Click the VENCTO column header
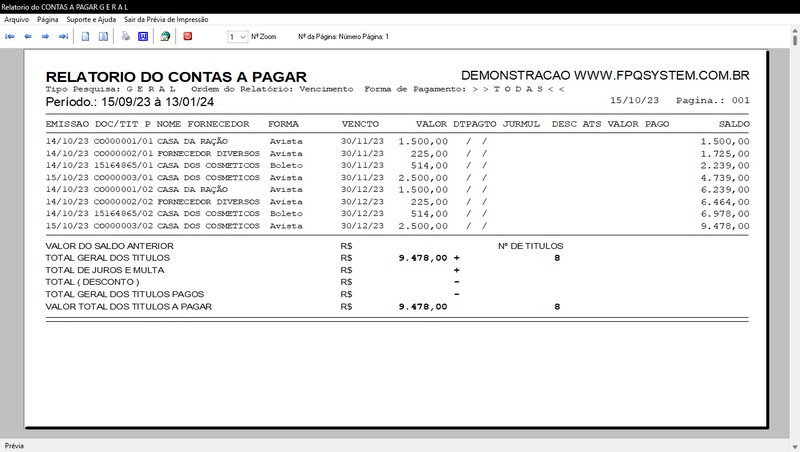The width and height of the screenshot is (800, 452). click(360, 124)
